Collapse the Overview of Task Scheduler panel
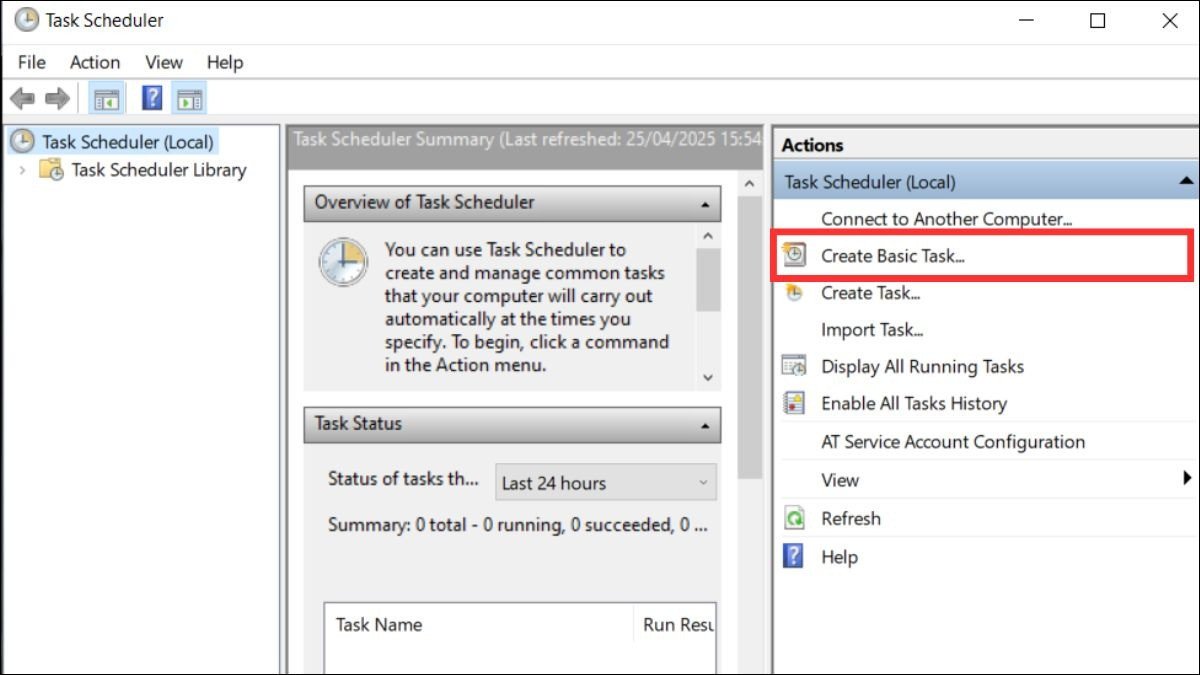The image size is (1200, 675). 708,203
